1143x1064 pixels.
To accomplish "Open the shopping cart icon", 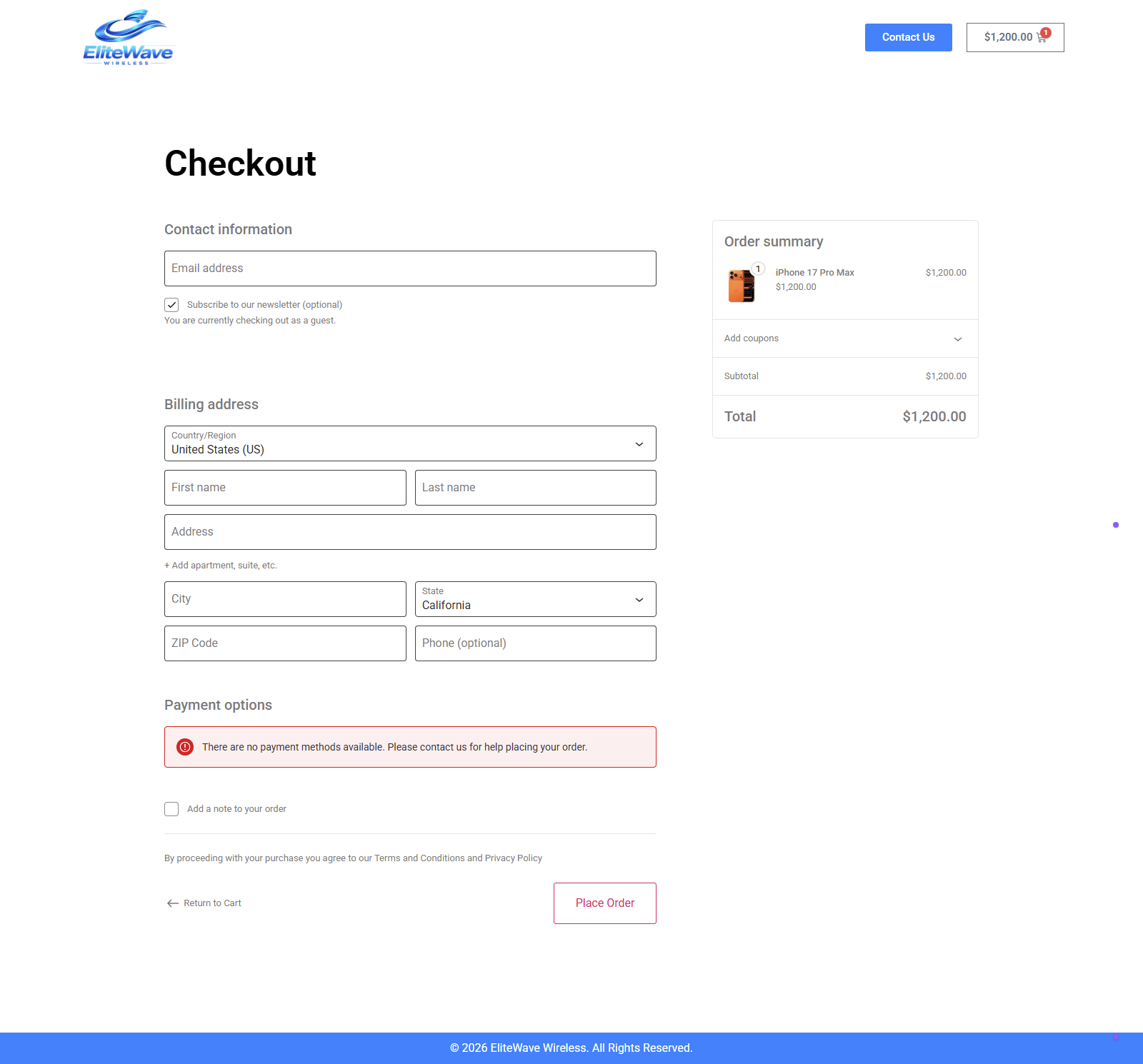I will (1041, 38).
